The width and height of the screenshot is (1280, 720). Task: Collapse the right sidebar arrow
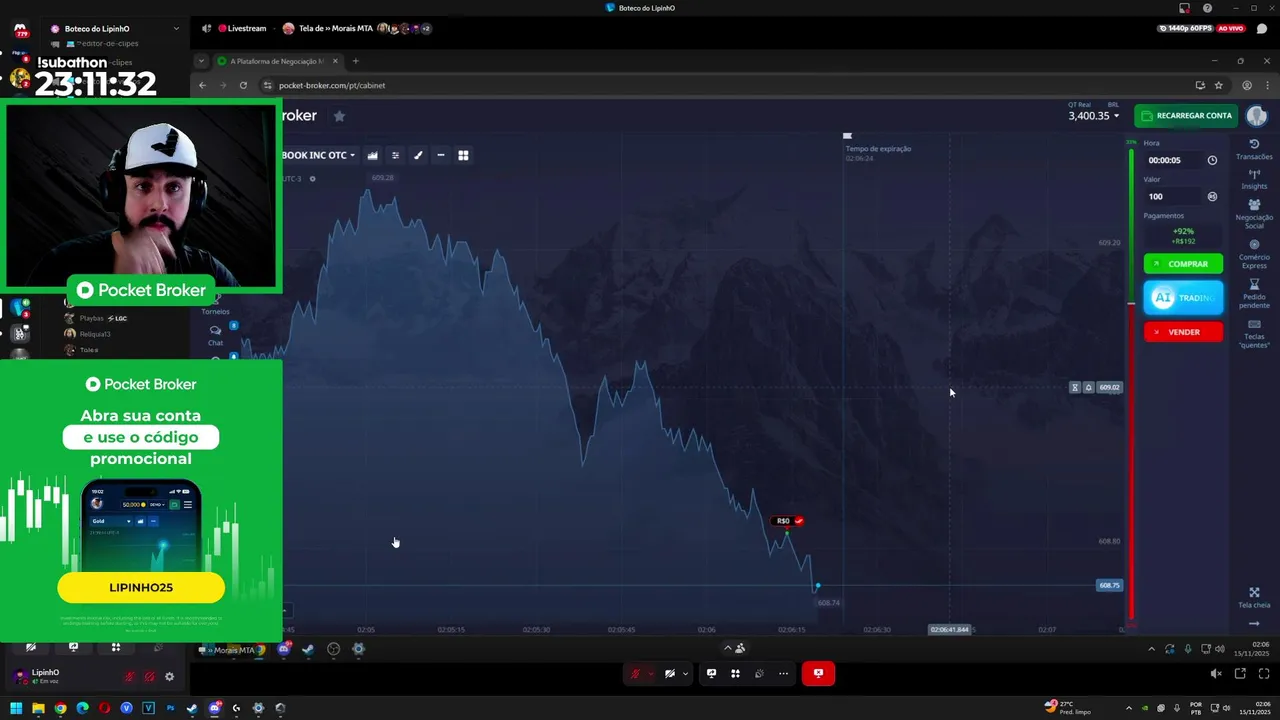(1254, 624)
